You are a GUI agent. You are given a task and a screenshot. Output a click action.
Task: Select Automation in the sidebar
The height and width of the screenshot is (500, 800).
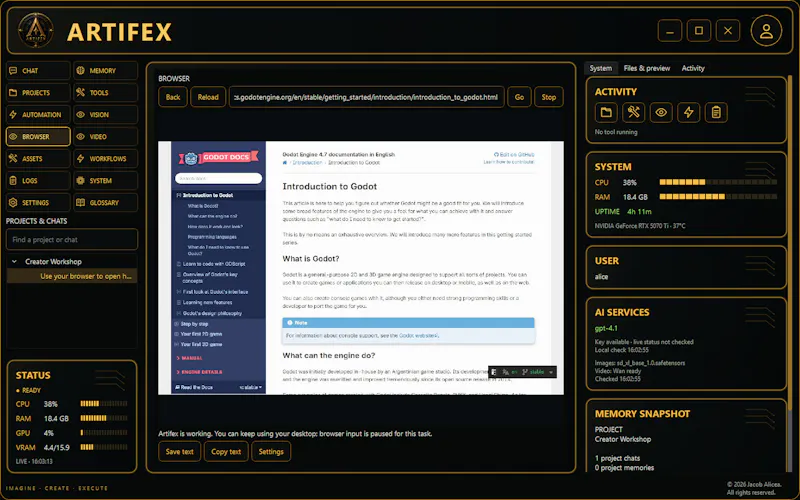[x=38, y=115]
